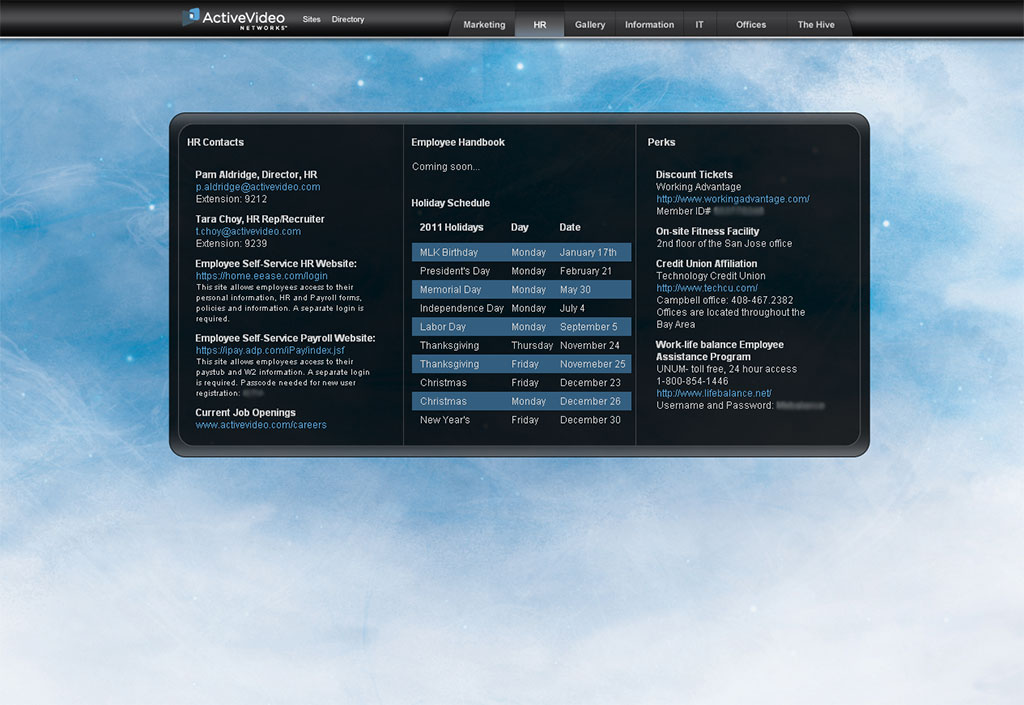Click the Employee Handbook heading
The image size is (1024, 705).
click(458, 142)
